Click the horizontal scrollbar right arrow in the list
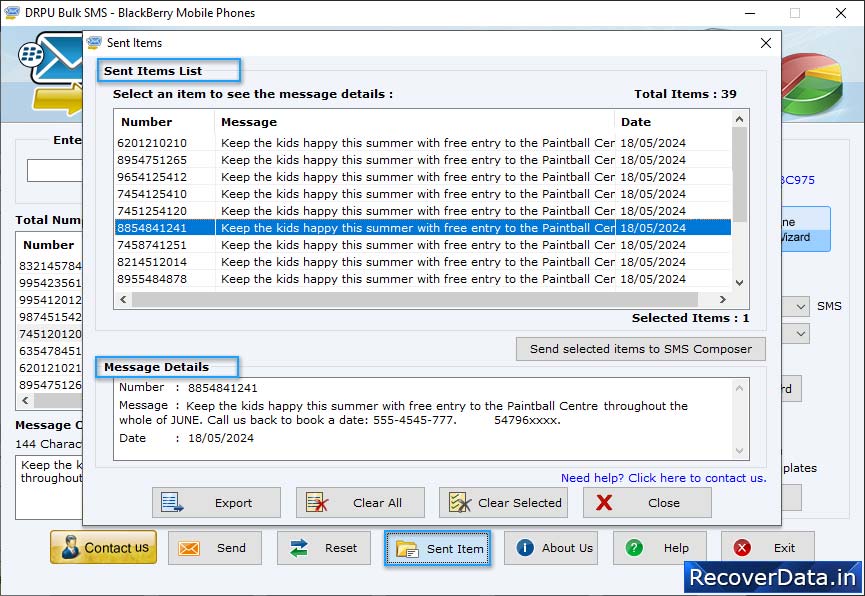Screen dimensions: 865x596 point(724,299)
